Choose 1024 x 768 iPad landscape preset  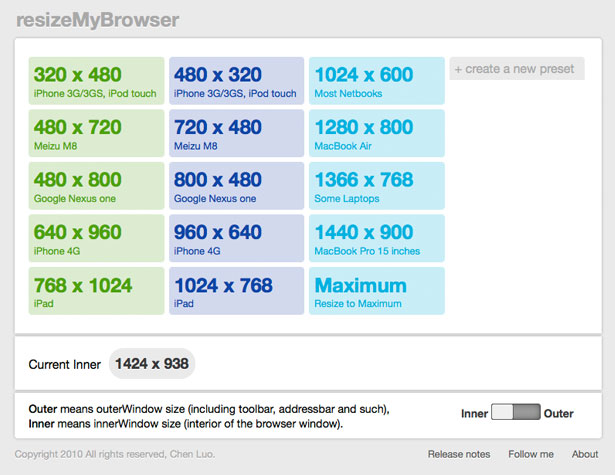click(237, 291)
